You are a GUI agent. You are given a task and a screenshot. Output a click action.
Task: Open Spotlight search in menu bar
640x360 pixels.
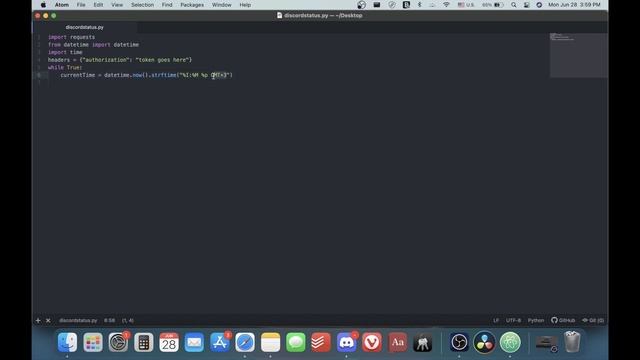point(513,5)
